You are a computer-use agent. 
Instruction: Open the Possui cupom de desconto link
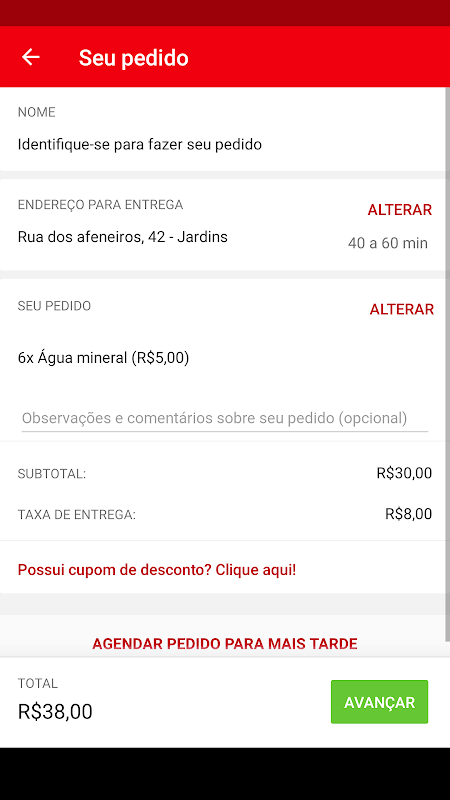pos(157,570)
